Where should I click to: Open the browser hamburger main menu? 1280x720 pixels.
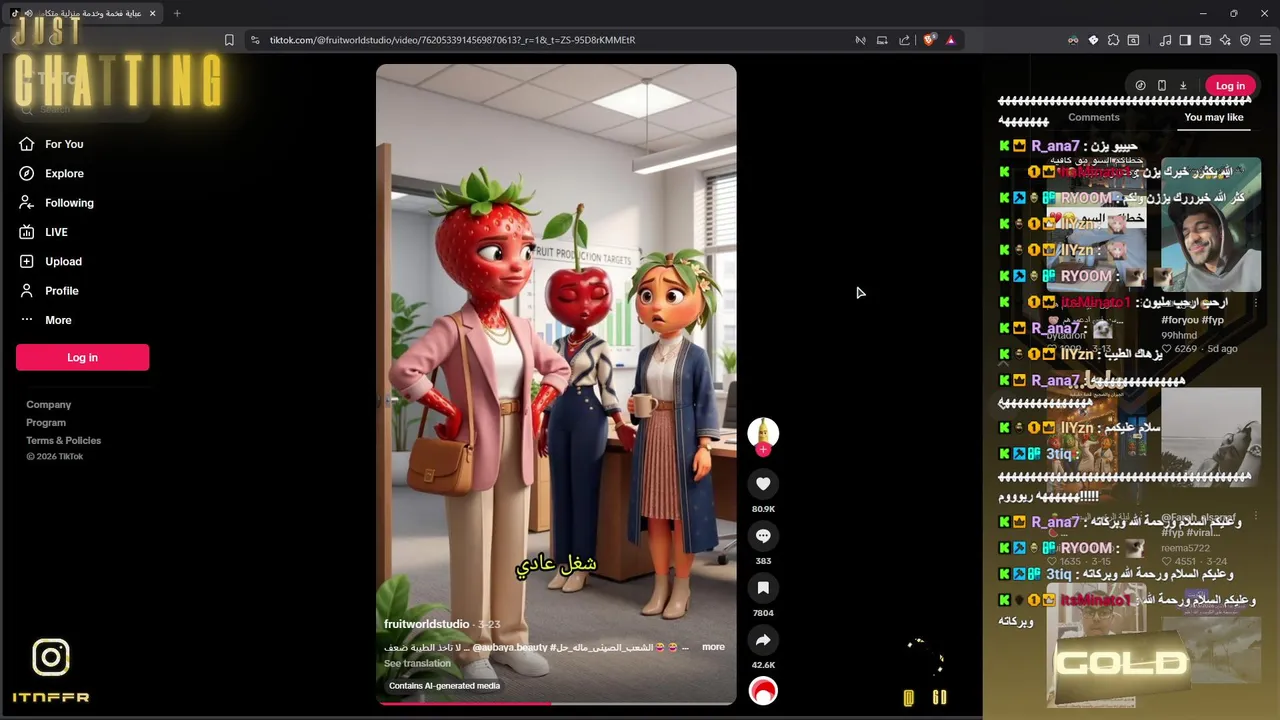(1265, 40)
